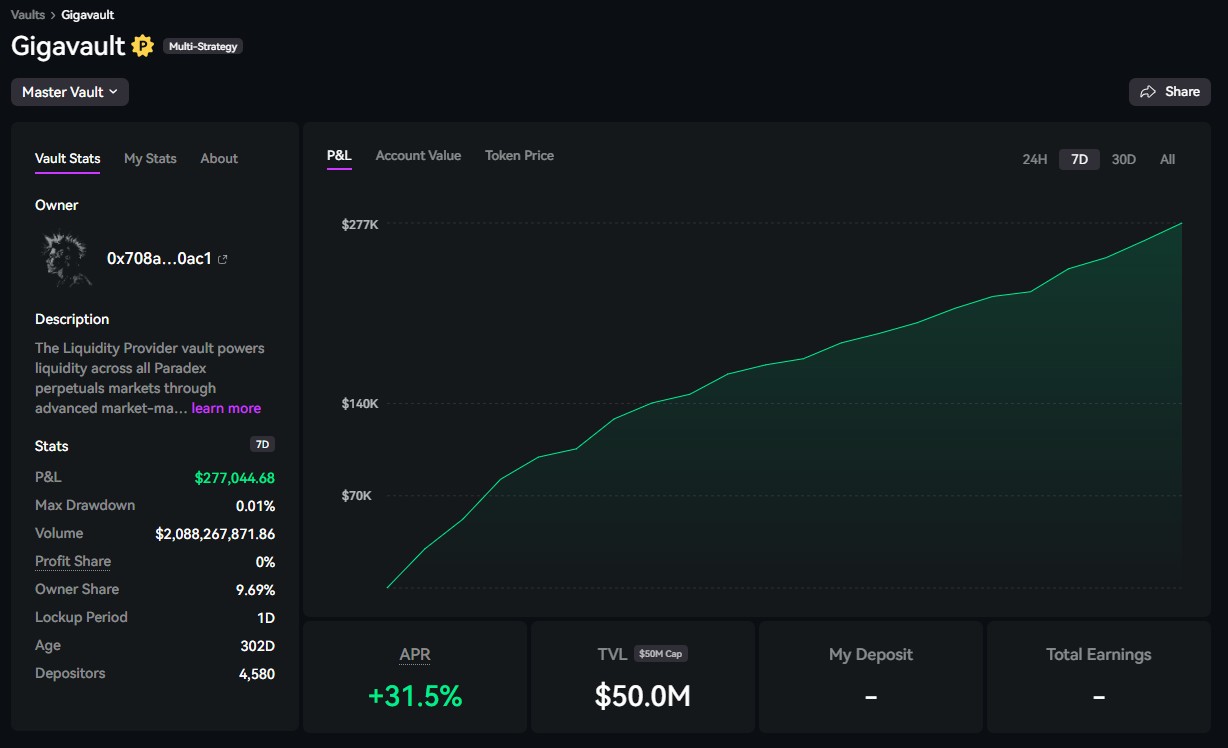The width and height of the screenshot is (1228, 748).
Task: Open the About tab
Action: (219, 158)
